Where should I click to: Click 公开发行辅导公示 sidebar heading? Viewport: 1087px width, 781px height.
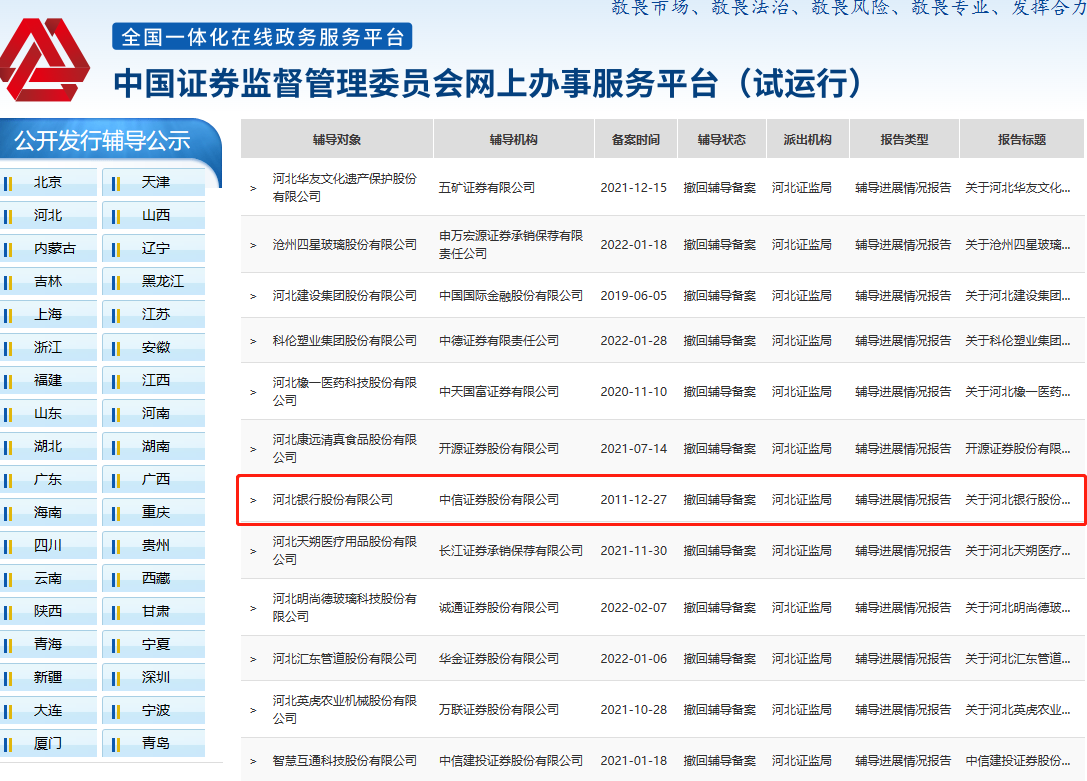pyautogui.click(x=102, y=141)
